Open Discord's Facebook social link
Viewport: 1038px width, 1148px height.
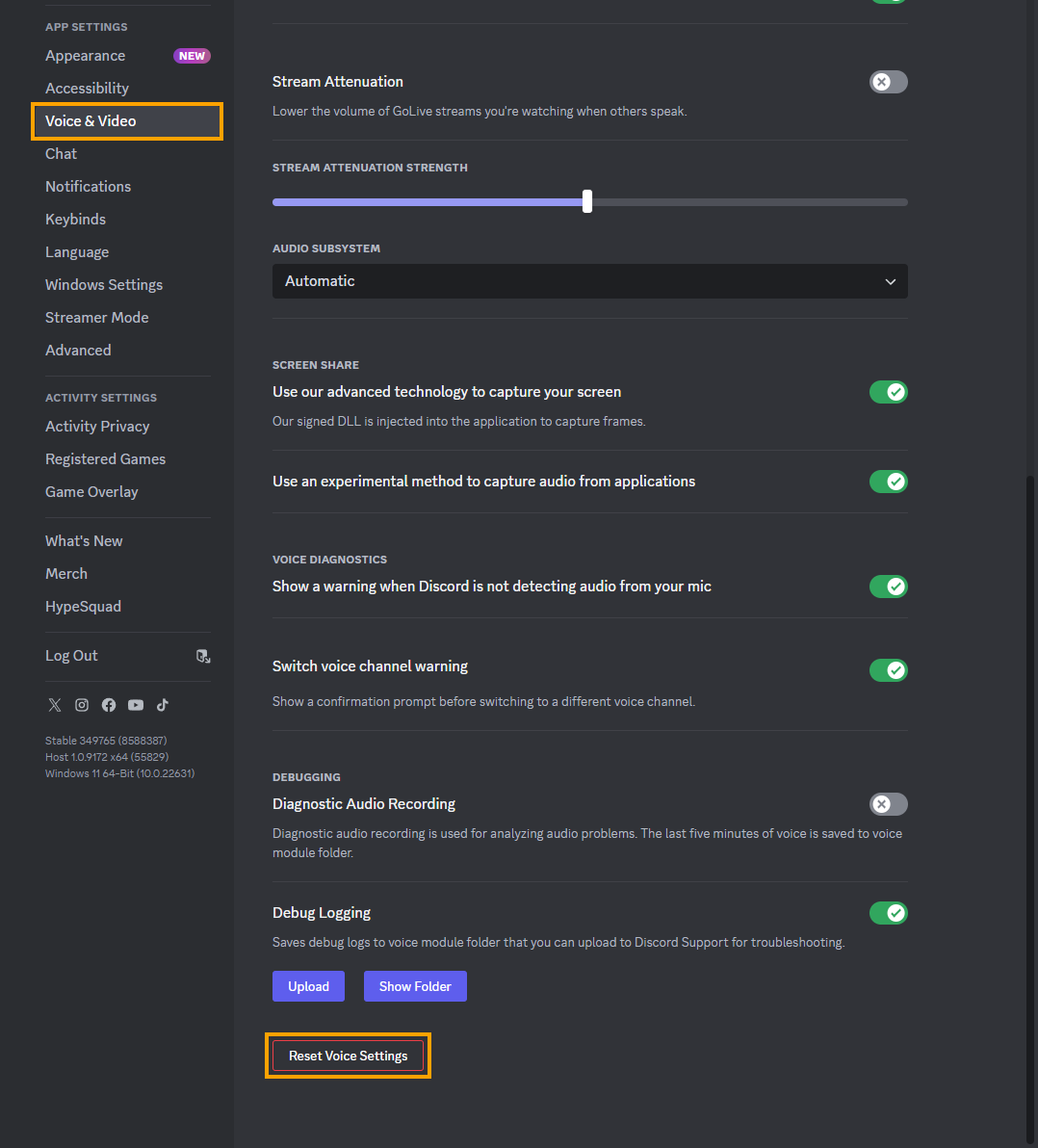coord(109,705)
